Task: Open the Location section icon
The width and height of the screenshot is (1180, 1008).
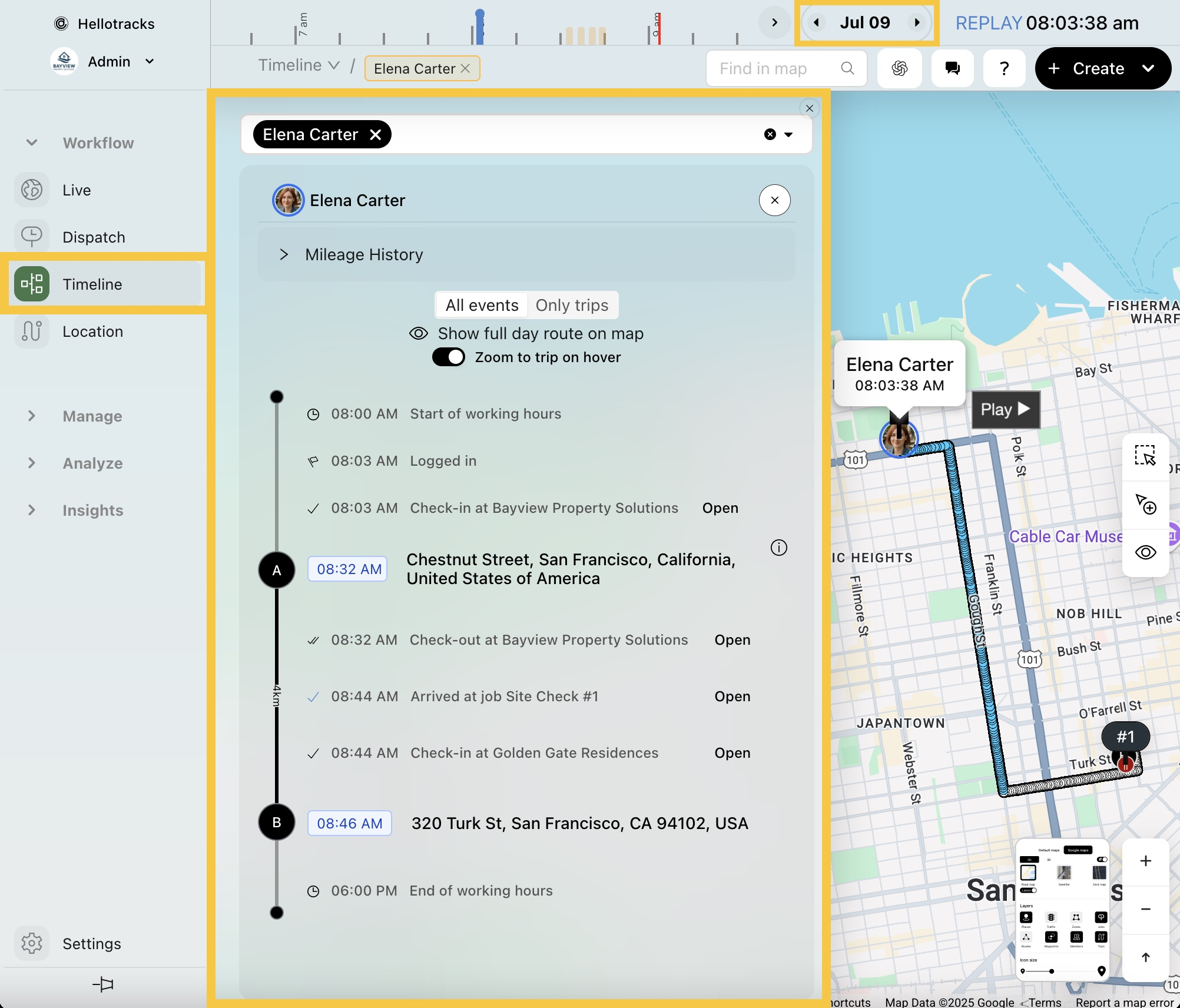Action: click(x=32, y=331)
